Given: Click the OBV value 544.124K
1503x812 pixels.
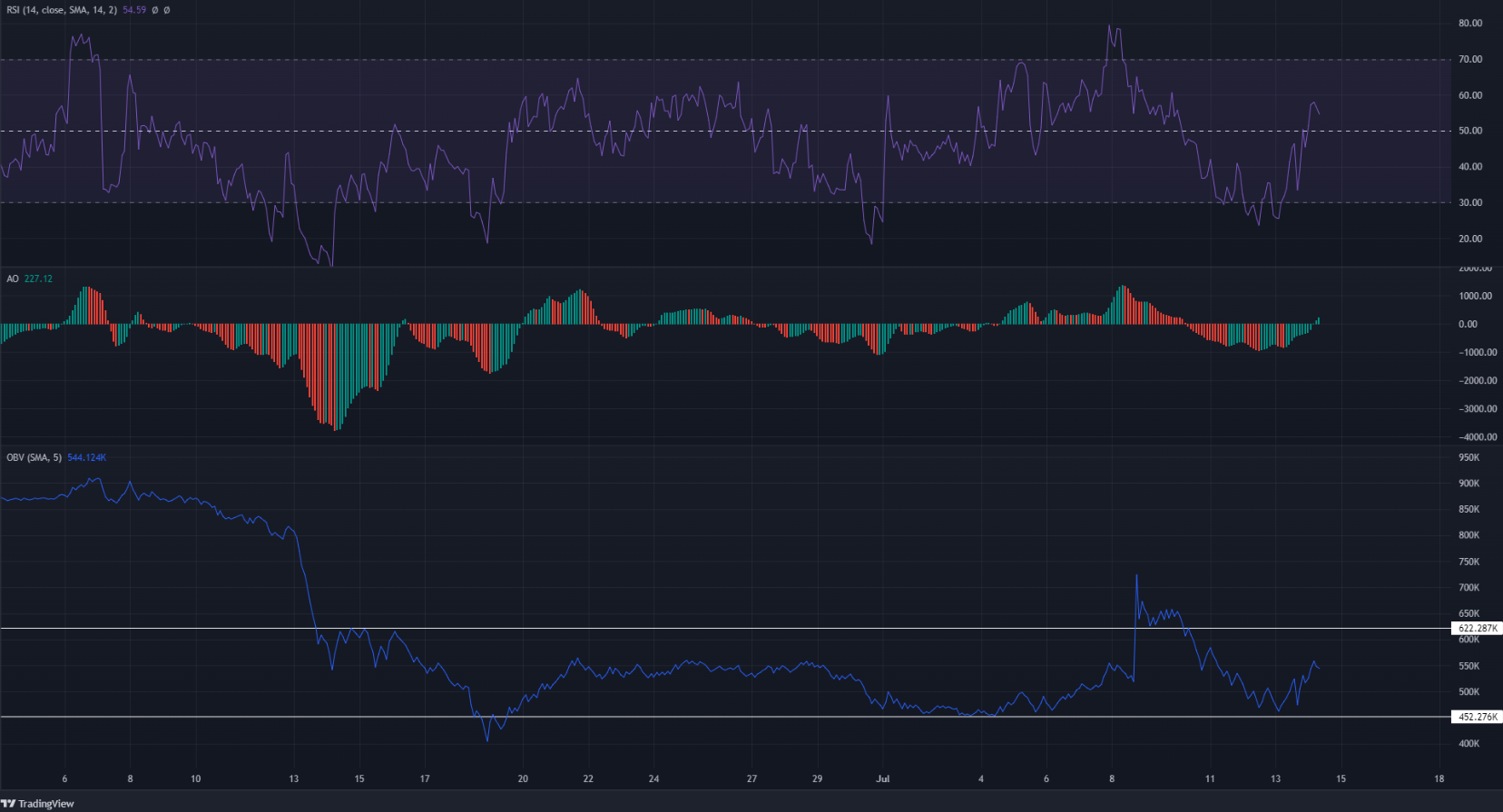Looking at the screenshot, I should click(x=87, y=457).
